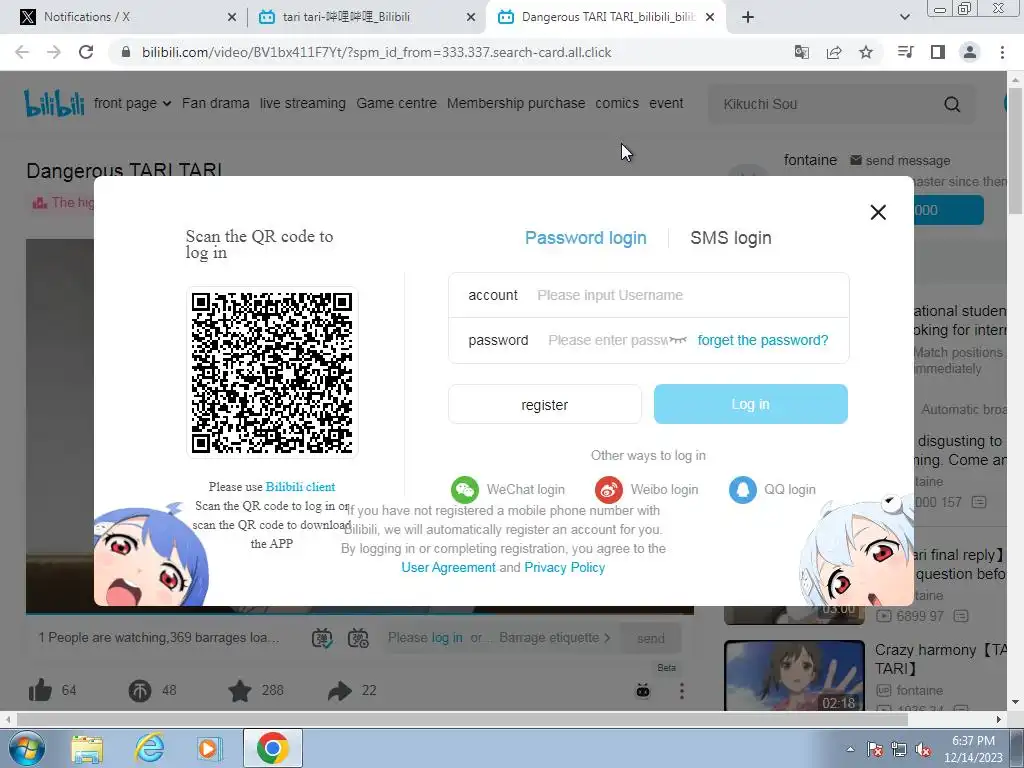The height and width of the screenshot is (768, 1024).
Task: Click the muted volume tray icon
Action: (x=923, y=749)
